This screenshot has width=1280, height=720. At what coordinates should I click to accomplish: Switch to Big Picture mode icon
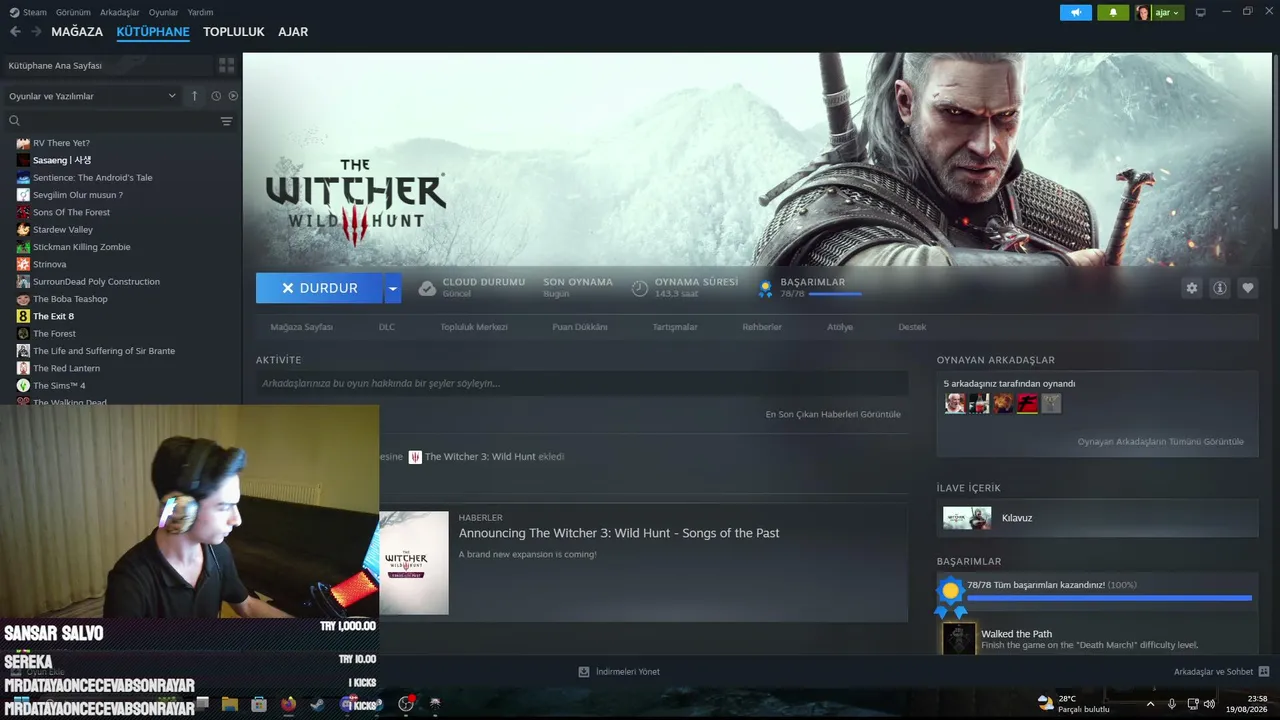coord(1201,12)
